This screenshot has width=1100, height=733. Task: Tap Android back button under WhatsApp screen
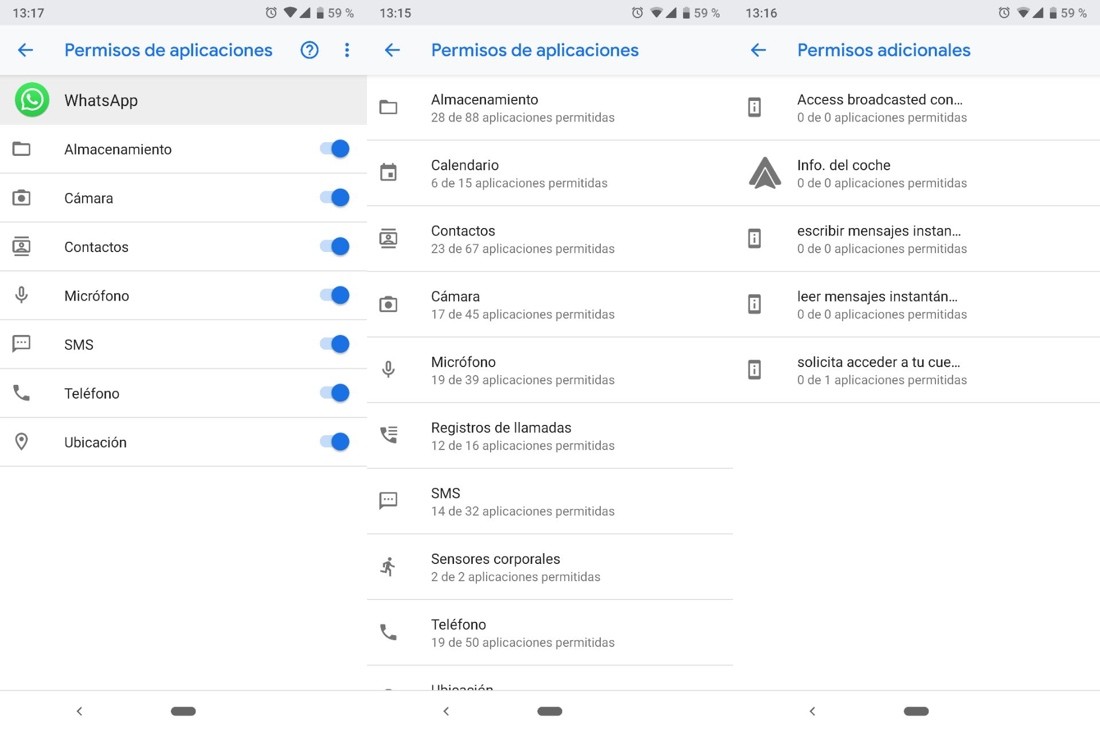click(x=79, y=711)
